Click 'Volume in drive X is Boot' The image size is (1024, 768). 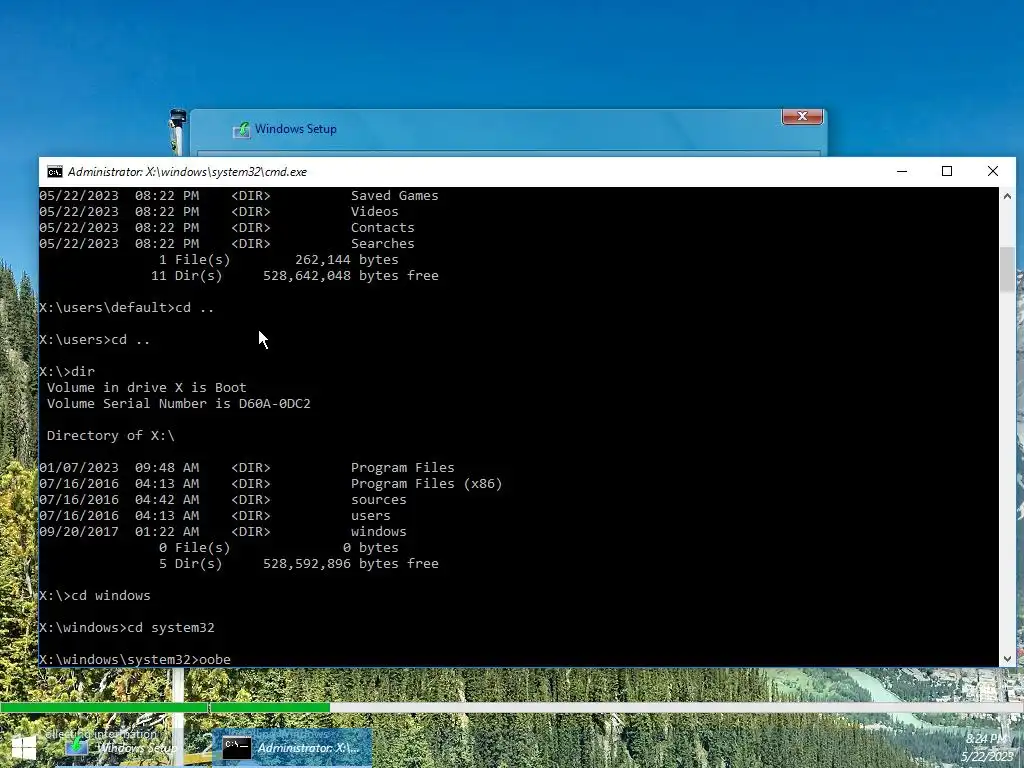click(146, 387)
